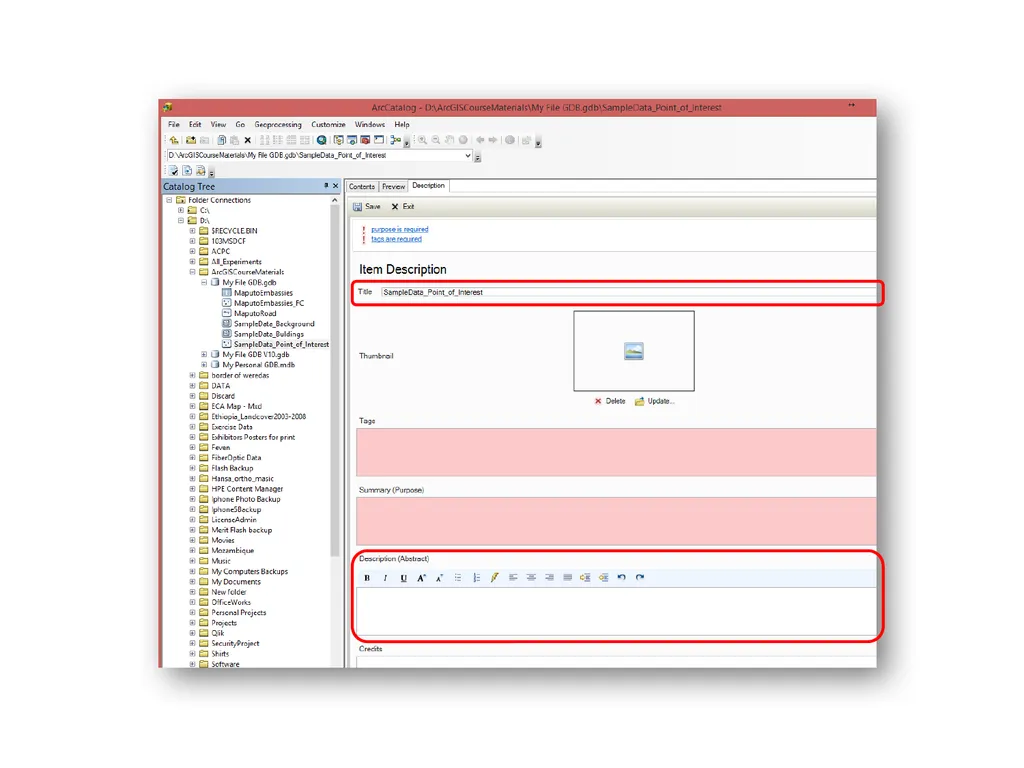Click the Import metadata toolbar icon
The image size is (1024, 768).
200,171
